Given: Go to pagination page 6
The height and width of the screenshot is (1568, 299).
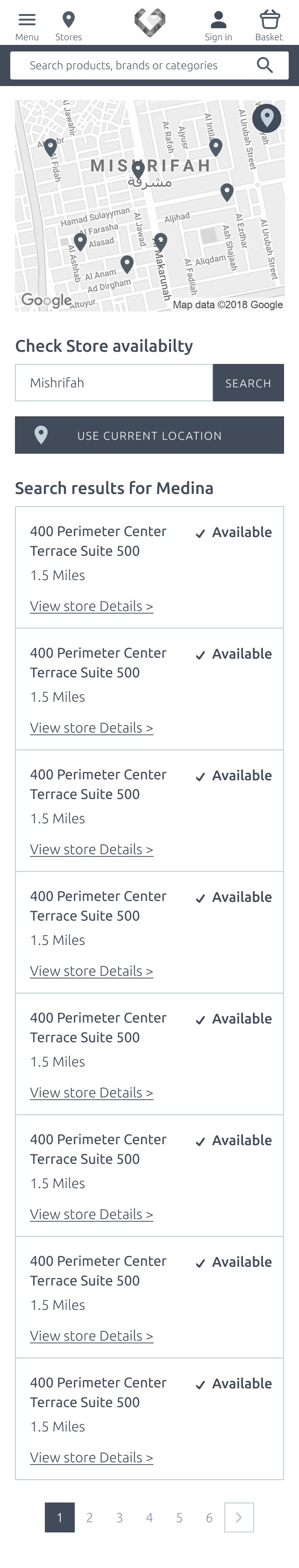Looking at the screenshot, I should pyautogui.click(x=209, y=1517).
